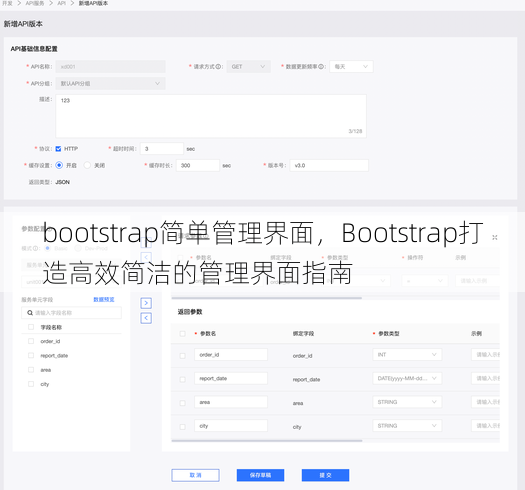Open the 请求方式 GET dropdown
Screen dimensions: 525x490
(248, 67)
